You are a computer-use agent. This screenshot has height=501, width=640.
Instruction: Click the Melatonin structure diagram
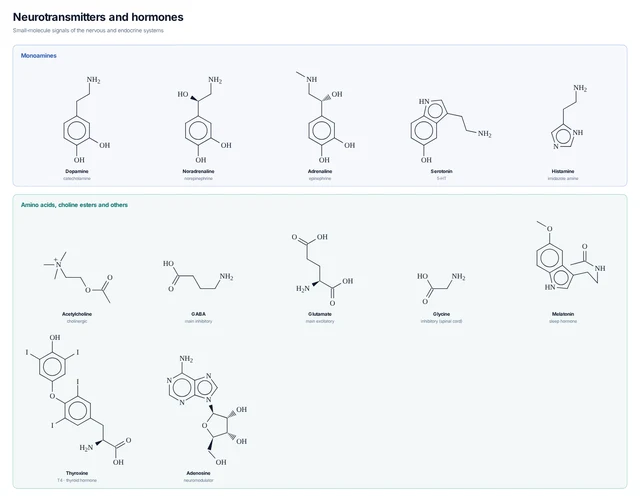[571, 256]
